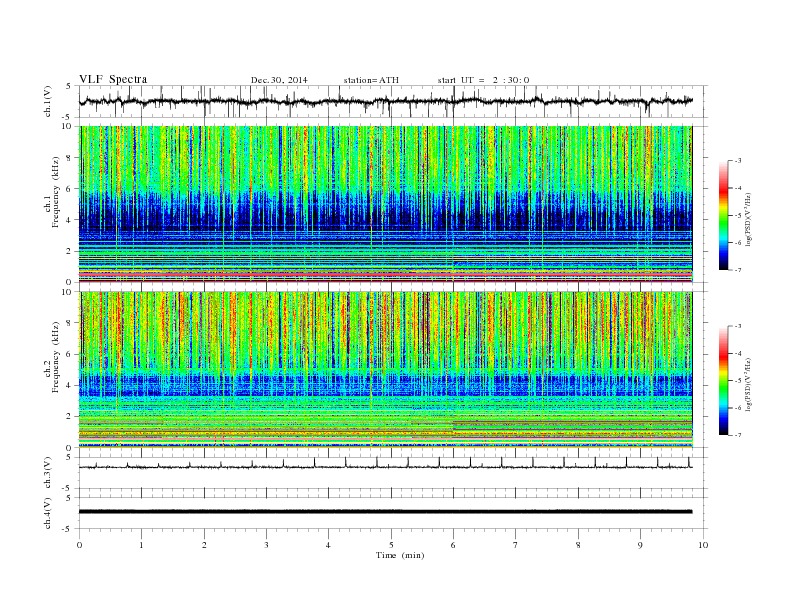Select the "ch.4(V)" axis label
The height and width of the screenshot is (612, 792).
click(47, 513)
